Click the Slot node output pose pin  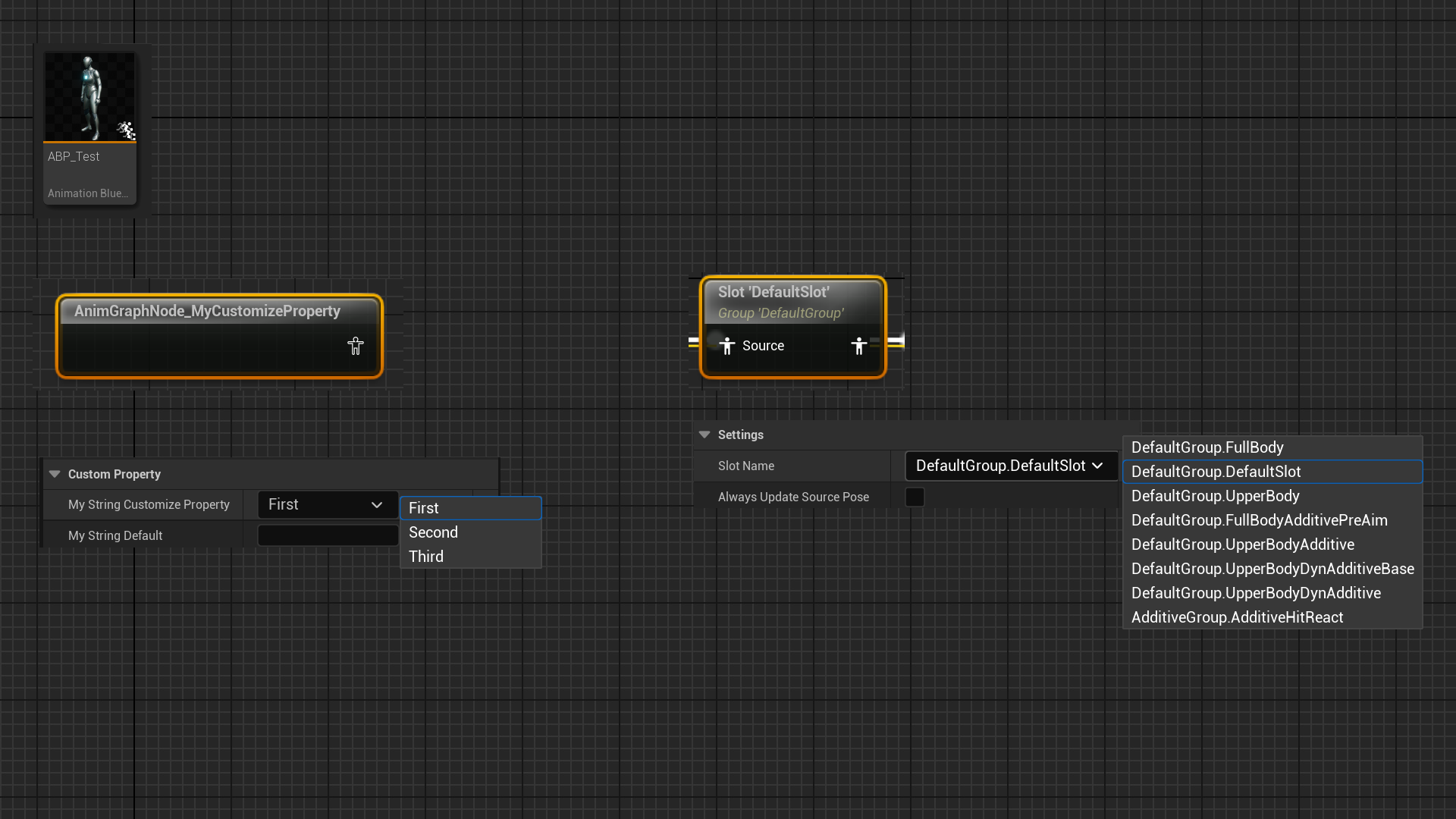(x=858, y=346)
